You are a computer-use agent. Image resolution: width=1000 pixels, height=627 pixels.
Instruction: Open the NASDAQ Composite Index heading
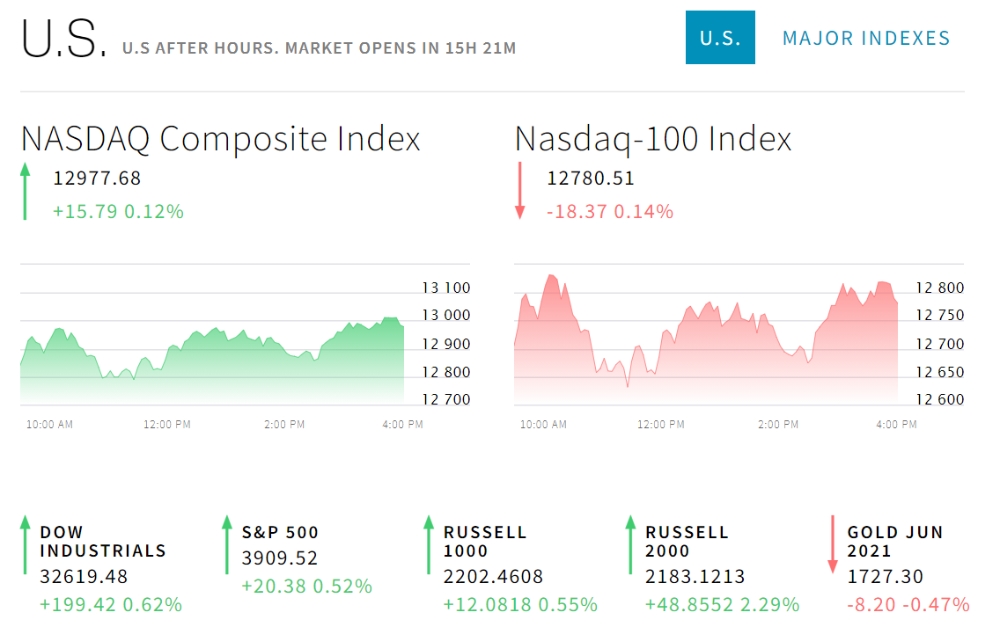(x=220, y=138)
